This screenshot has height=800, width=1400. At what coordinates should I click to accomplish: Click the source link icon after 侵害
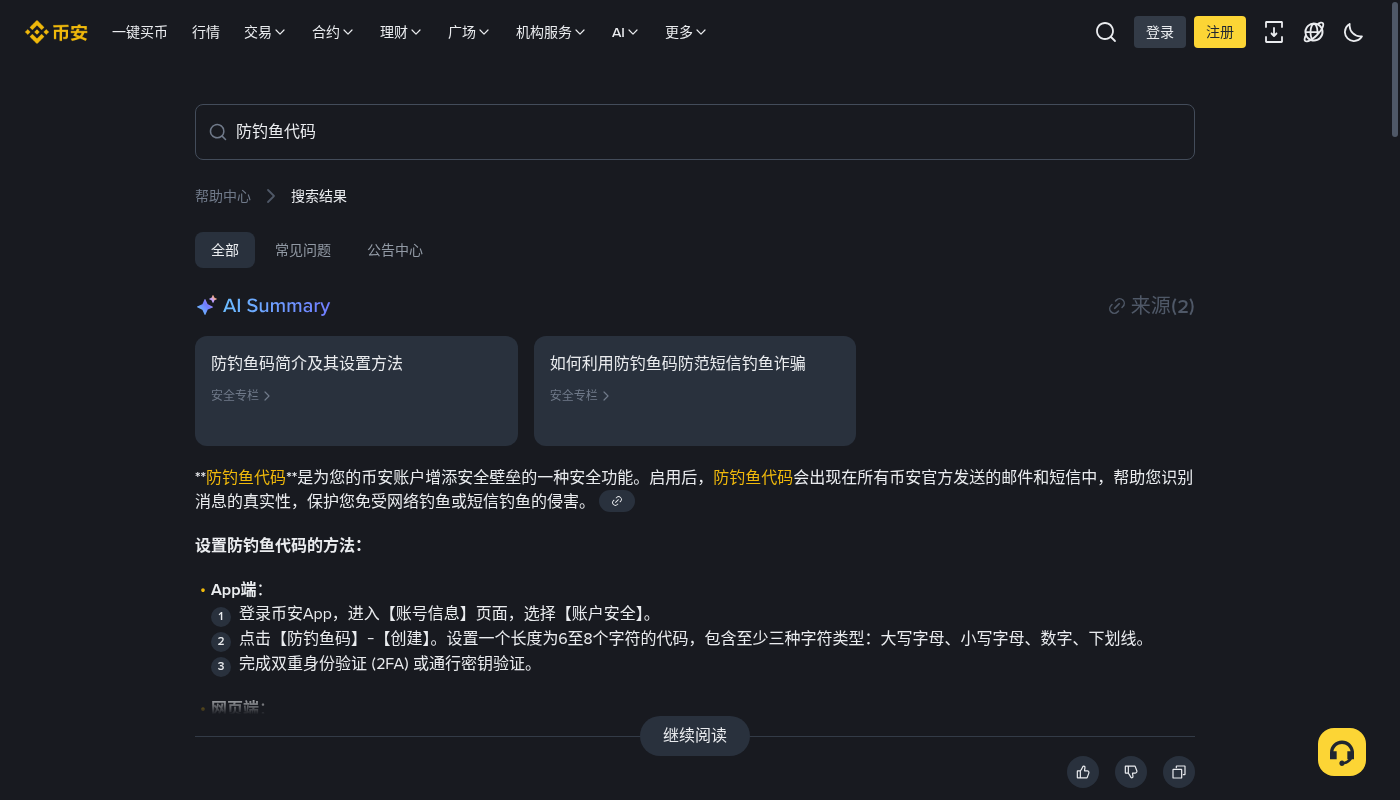click(x=617, y=501)
